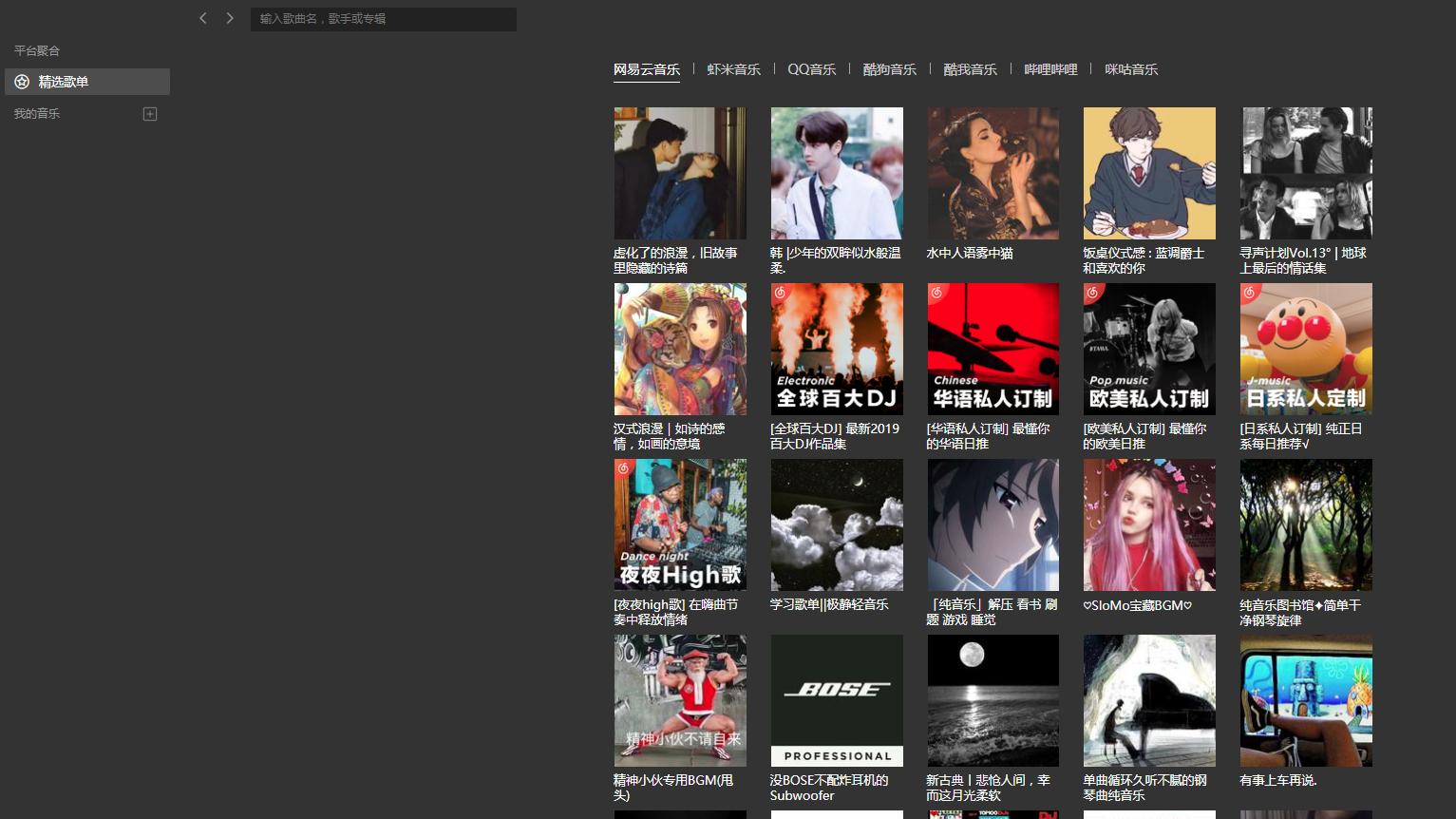
Task: Open the 汉式浪漫 playlist cover
Action: 680,349
